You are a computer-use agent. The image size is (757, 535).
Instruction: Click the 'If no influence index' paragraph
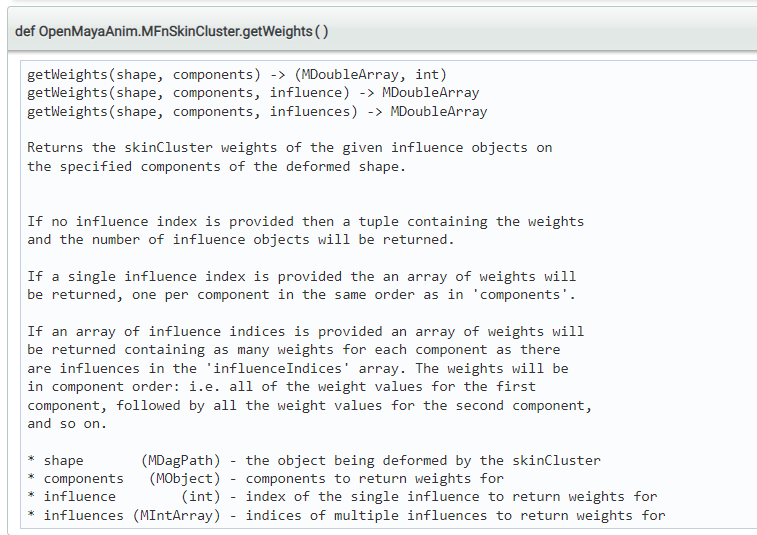click(305, 221)
